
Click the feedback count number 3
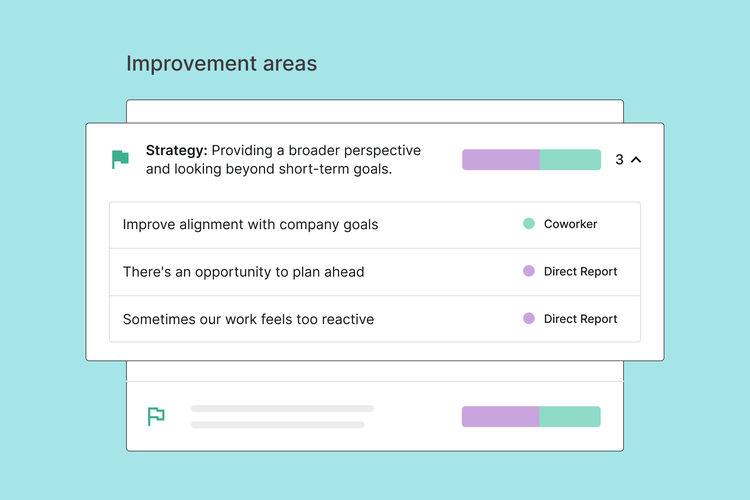[619, 160]
